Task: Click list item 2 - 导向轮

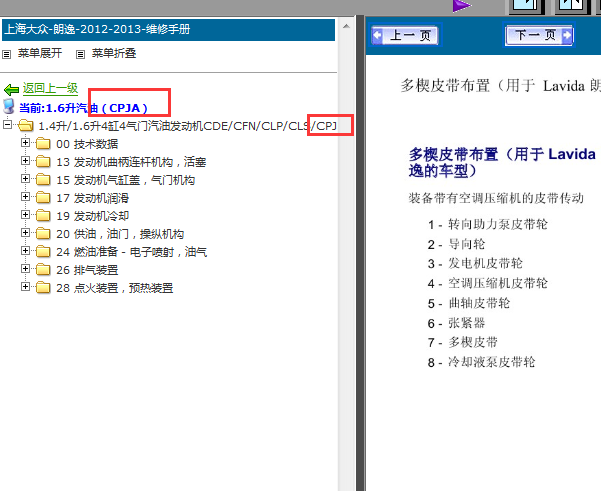Action: 456,244
